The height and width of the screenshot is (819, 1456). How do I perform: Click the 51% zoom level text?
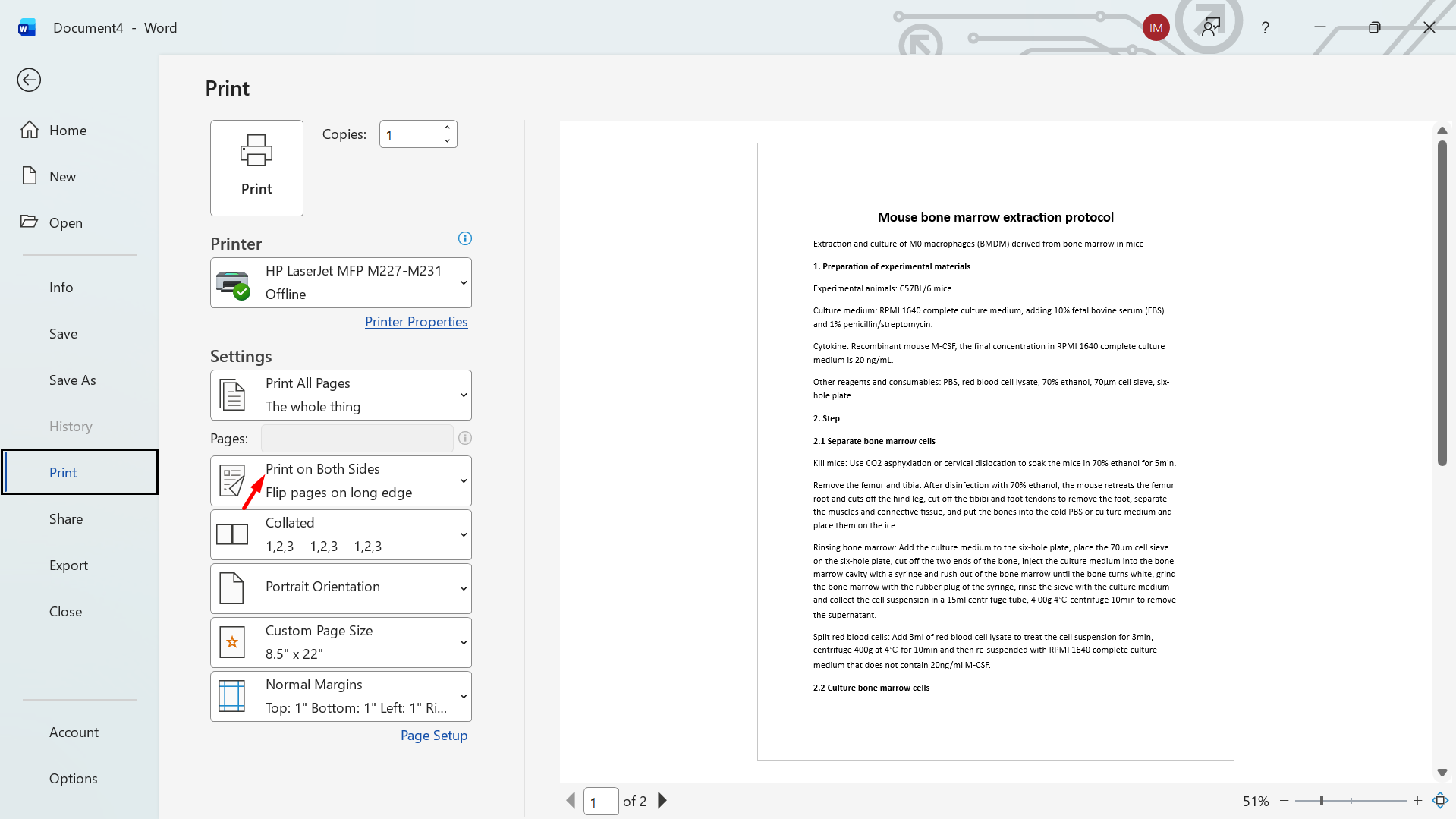[1255, 801]
